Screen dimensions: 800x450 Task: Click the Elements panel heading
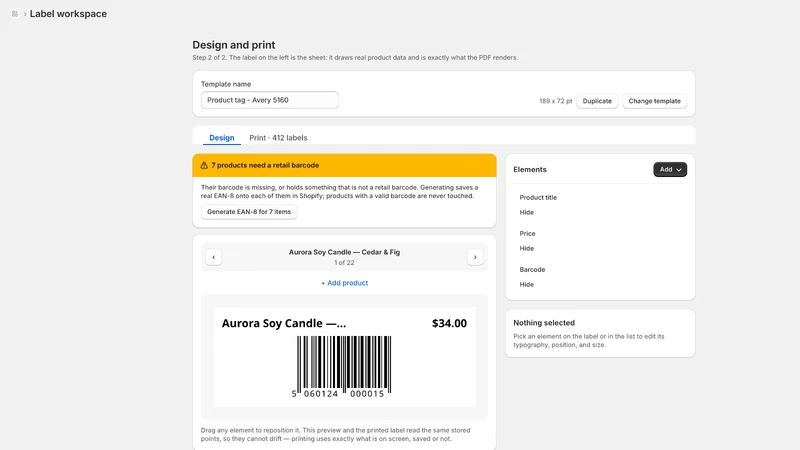point(530,169)
